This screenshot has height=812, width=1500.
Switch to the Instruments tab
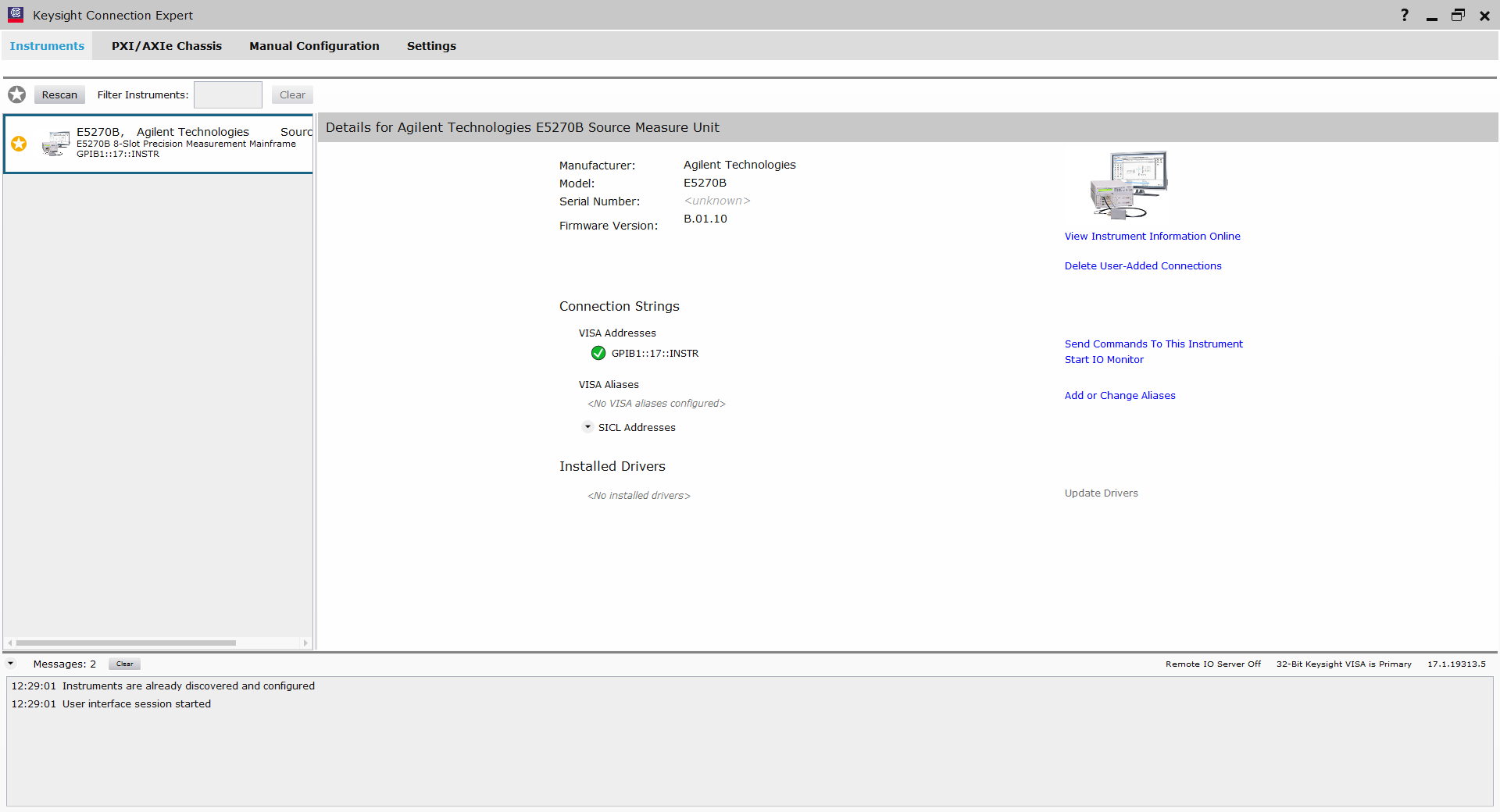click(47, 46)
